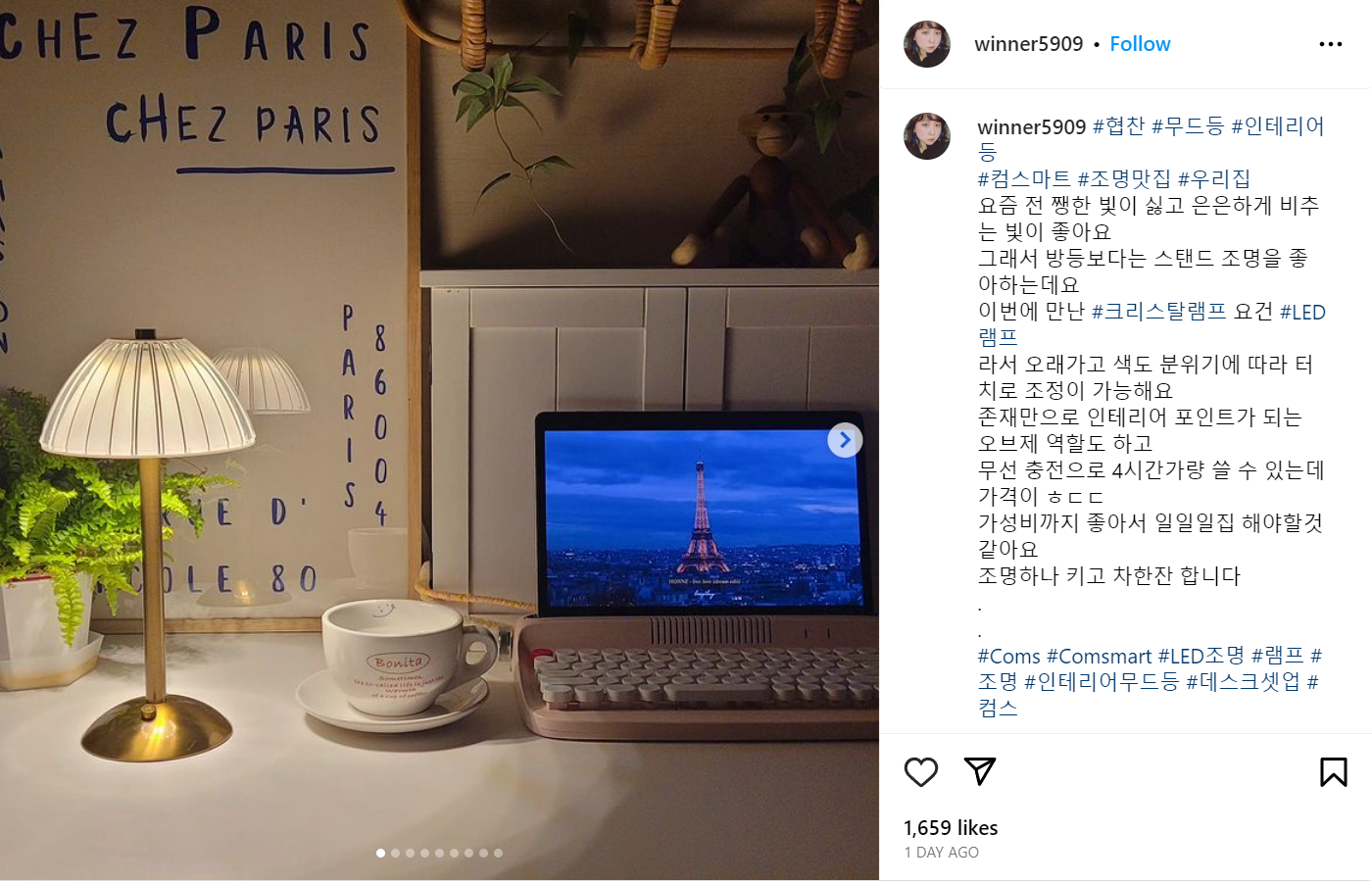The image size is (1372, 883).
Task: Open the winner5909 header profile picture
Action: pyautogui.click(x=927, y=44)
